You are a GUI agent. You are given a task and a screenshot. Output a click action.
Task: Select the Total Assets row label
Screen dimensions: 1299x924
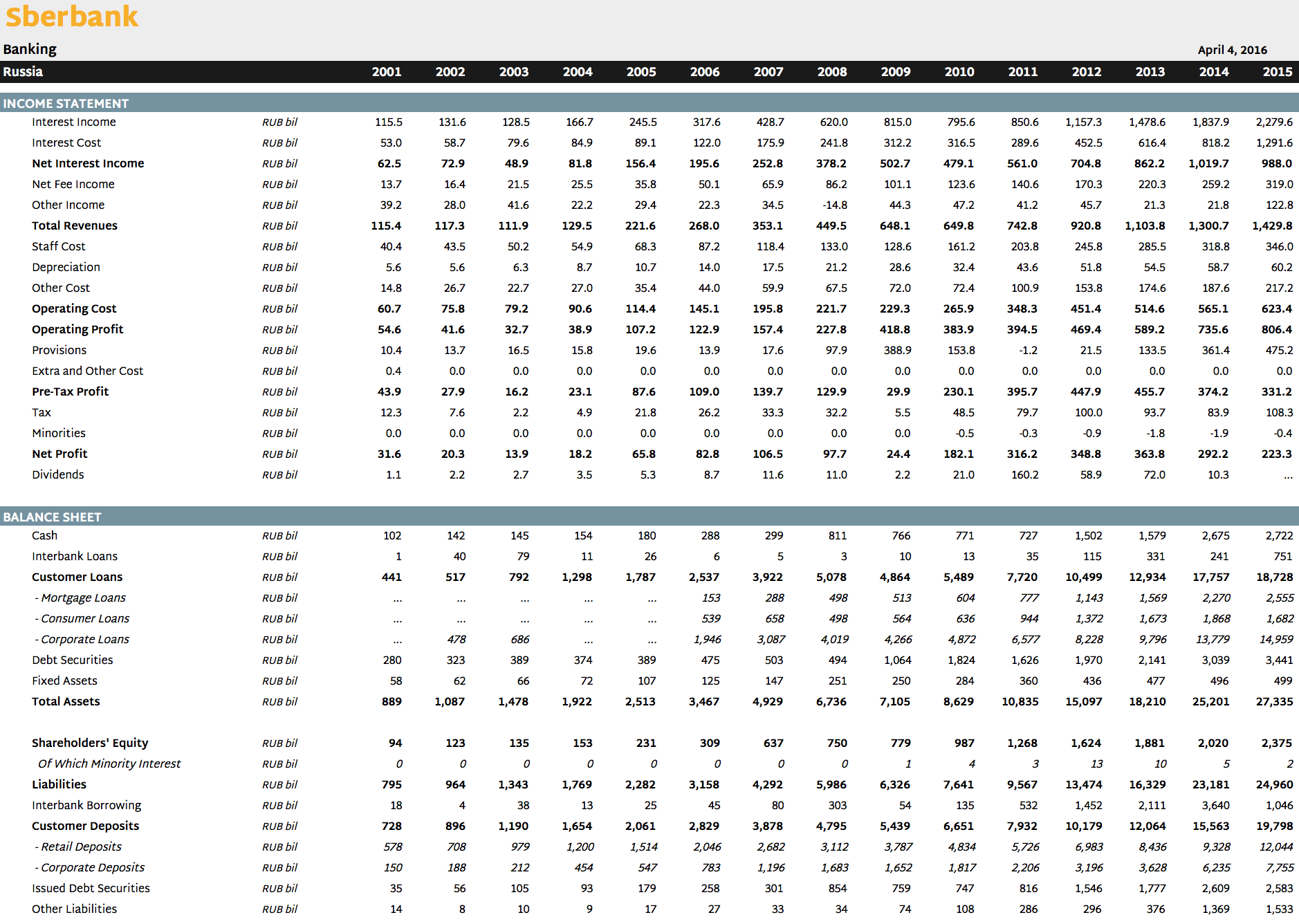tap(66, 702)
